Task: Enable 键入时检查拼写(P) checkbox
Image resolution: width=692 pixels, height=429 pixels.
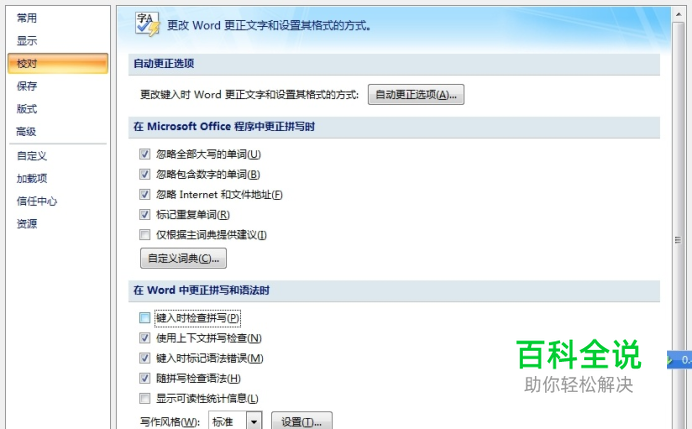Action: [x=145, y=318]
